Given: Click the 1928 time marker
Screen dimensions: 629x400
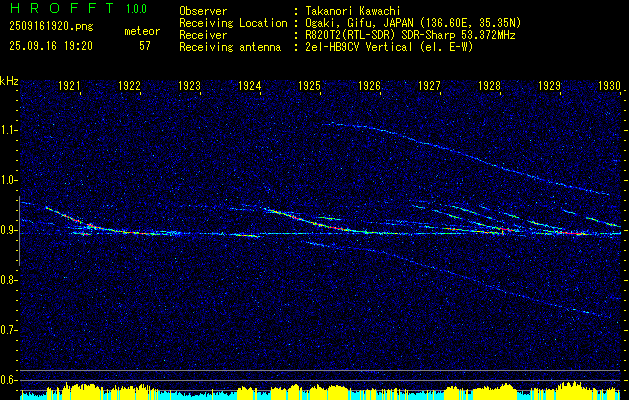Looking at the screenshot, I should (x=489, y=85).
